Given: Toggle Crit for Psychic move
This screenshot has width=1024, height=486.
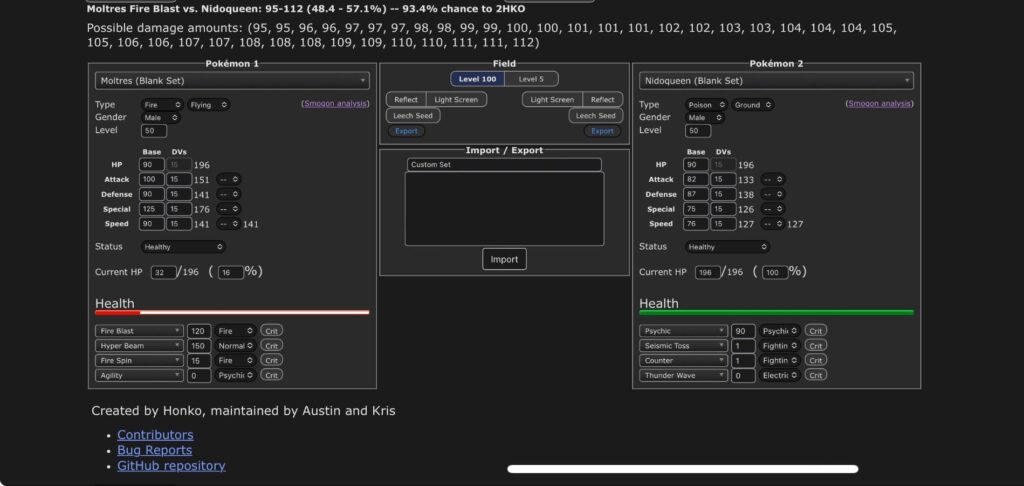Looking at the screenshot, I should (816, 331).
